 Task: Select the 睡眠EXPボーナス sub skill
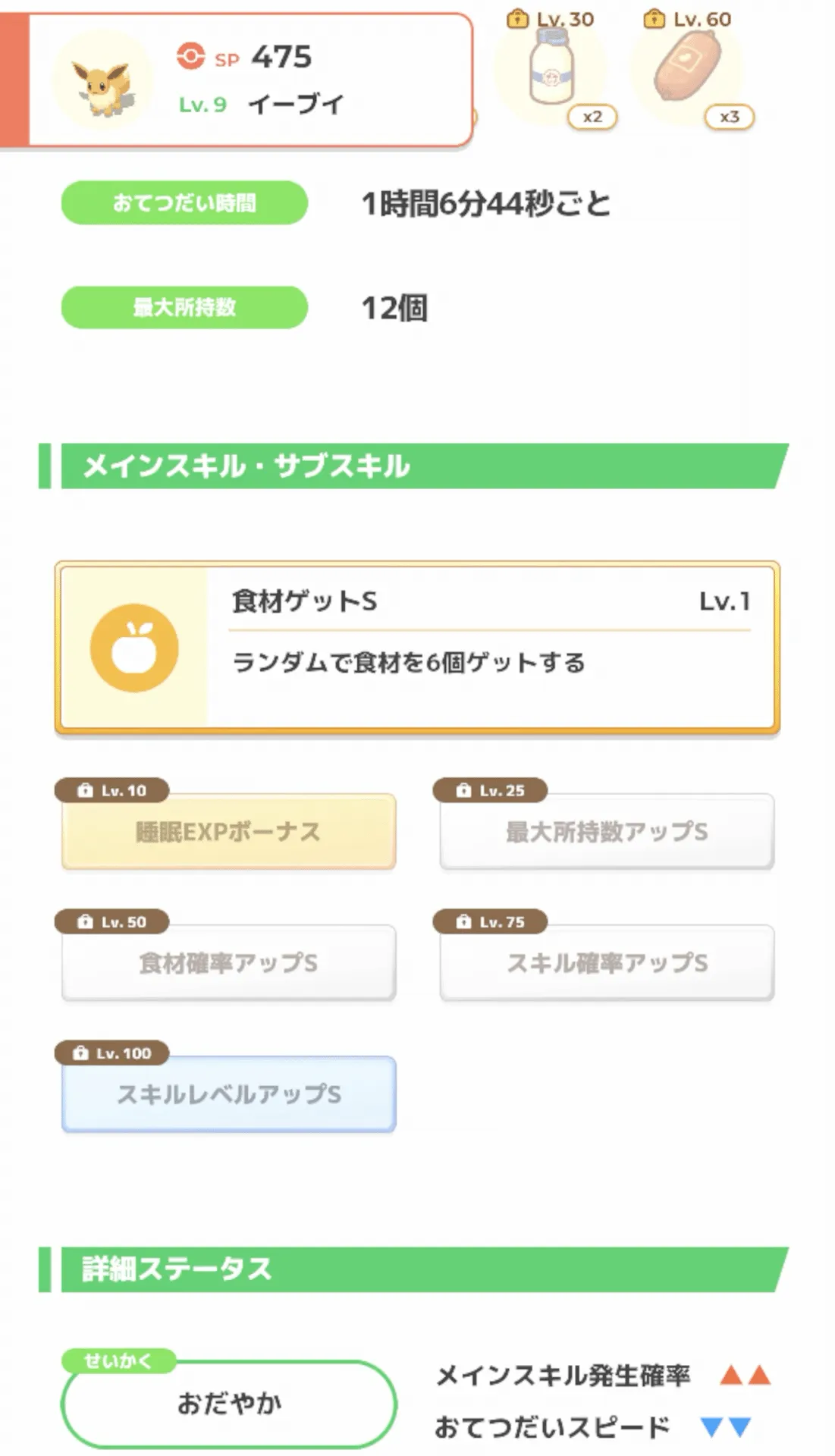tap(228, 832)
